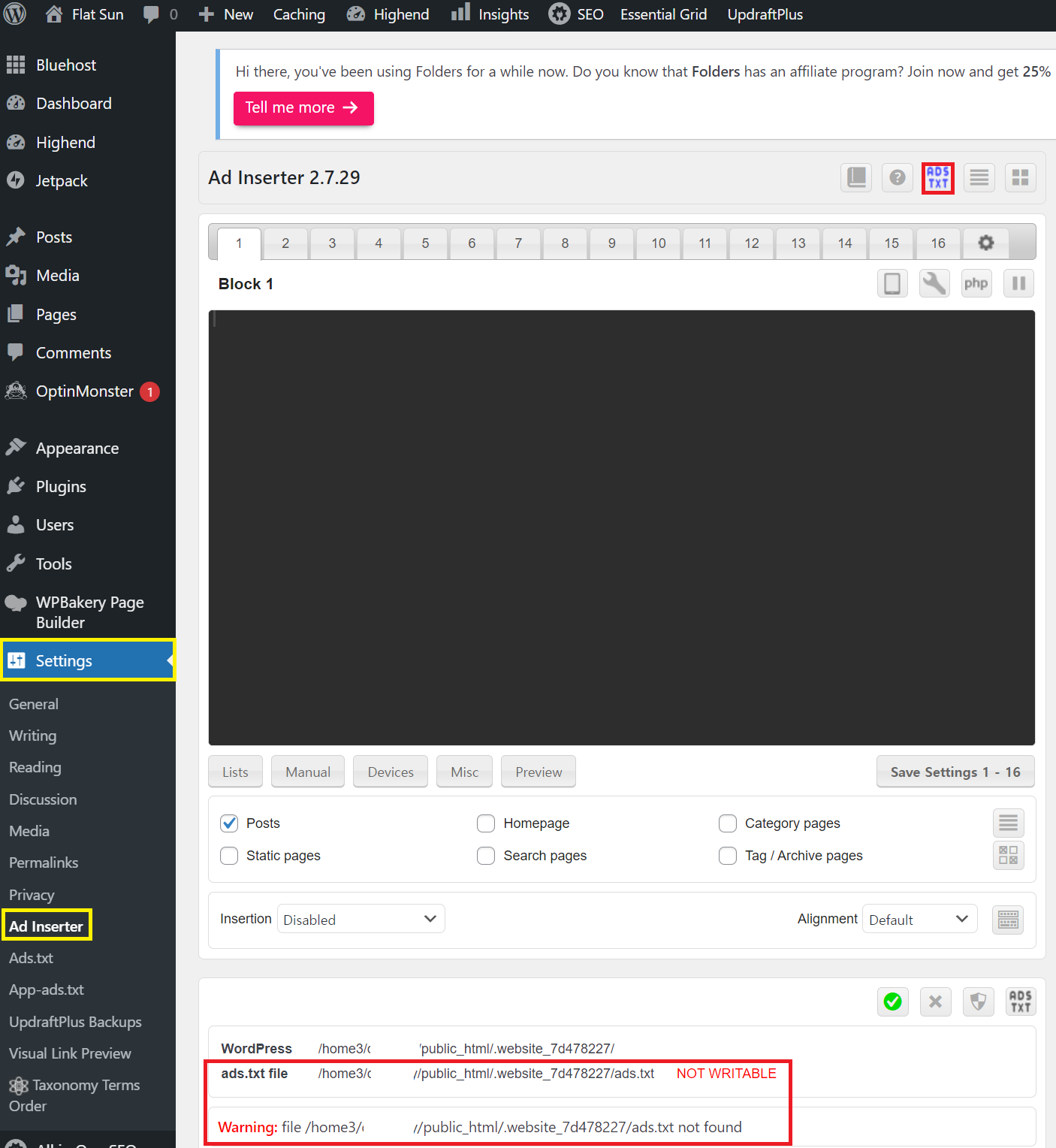Enable the Static pages checkbox
Image resolution: width=1056 pixels, height=1148 pixels.
229,856
